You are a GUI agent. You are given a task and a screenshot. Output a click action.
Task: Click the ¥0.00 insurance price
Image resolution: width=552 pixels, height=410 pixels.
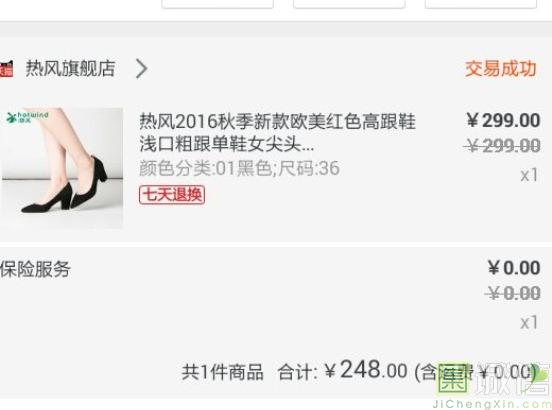(x=514, y=268)
